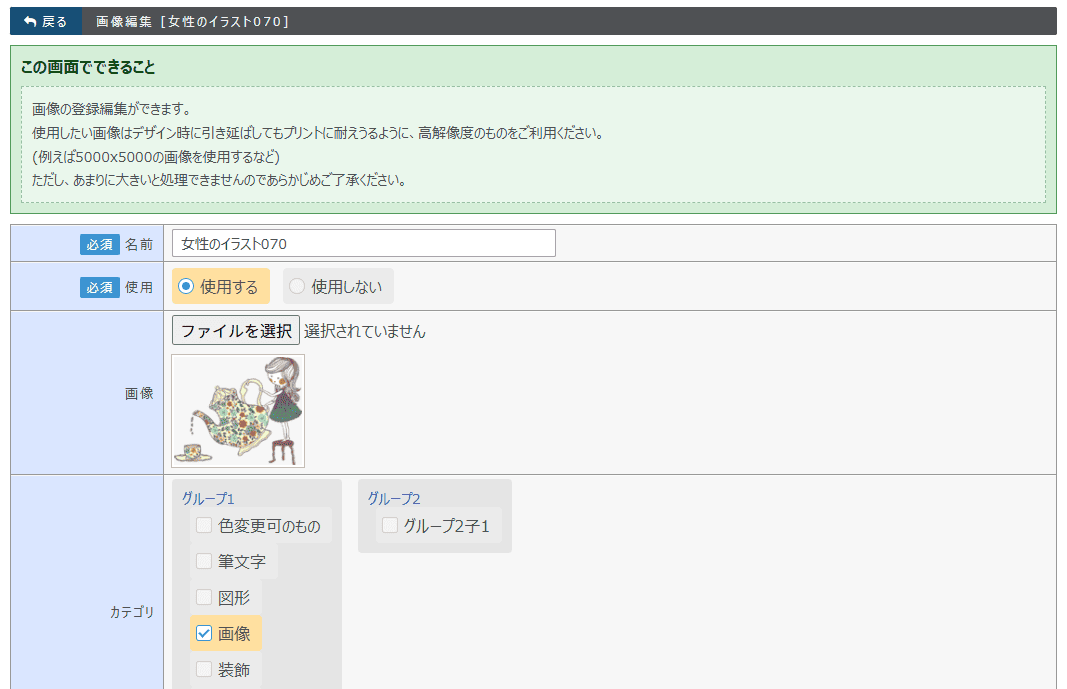The height and width of the screenshot is (689, 1067).
Task: Enable the 色変更可のもの checkbox
Action: (204, 525)
